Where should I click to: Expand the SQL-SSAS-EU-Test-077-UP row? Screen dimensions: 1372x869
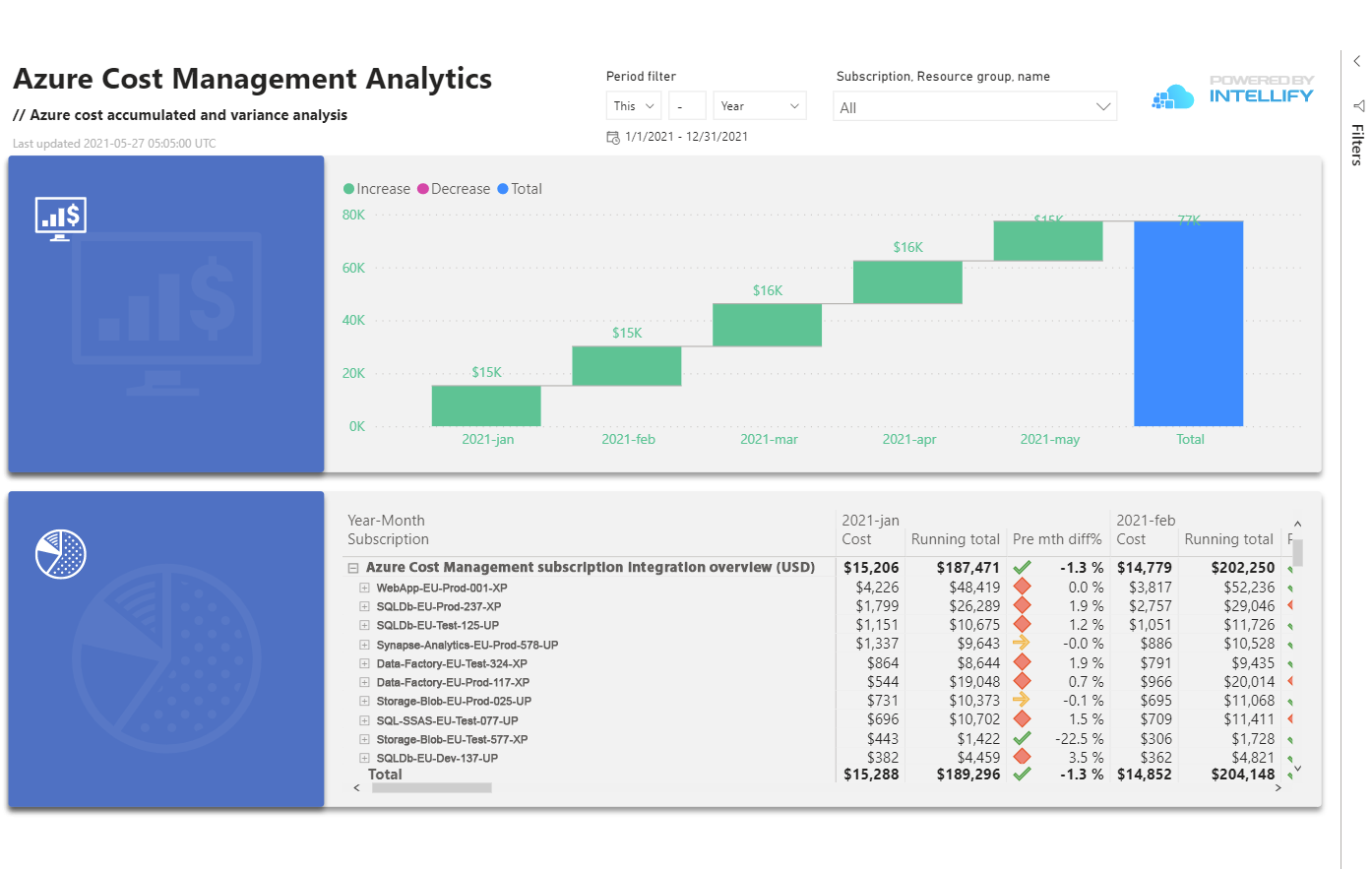(x=364, y=720)
